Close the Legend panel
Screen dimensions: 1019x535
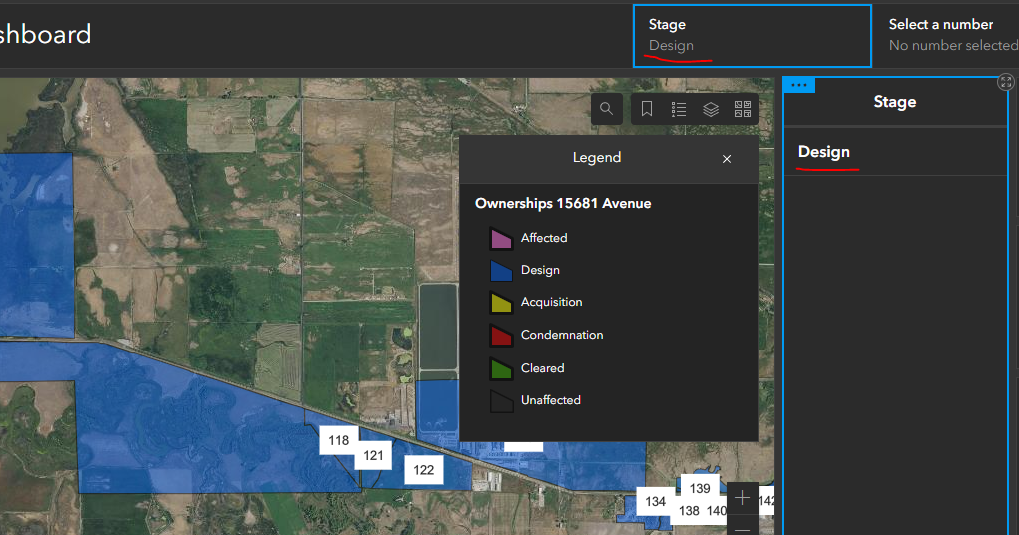pyautogui.click(x=727, y=159)
